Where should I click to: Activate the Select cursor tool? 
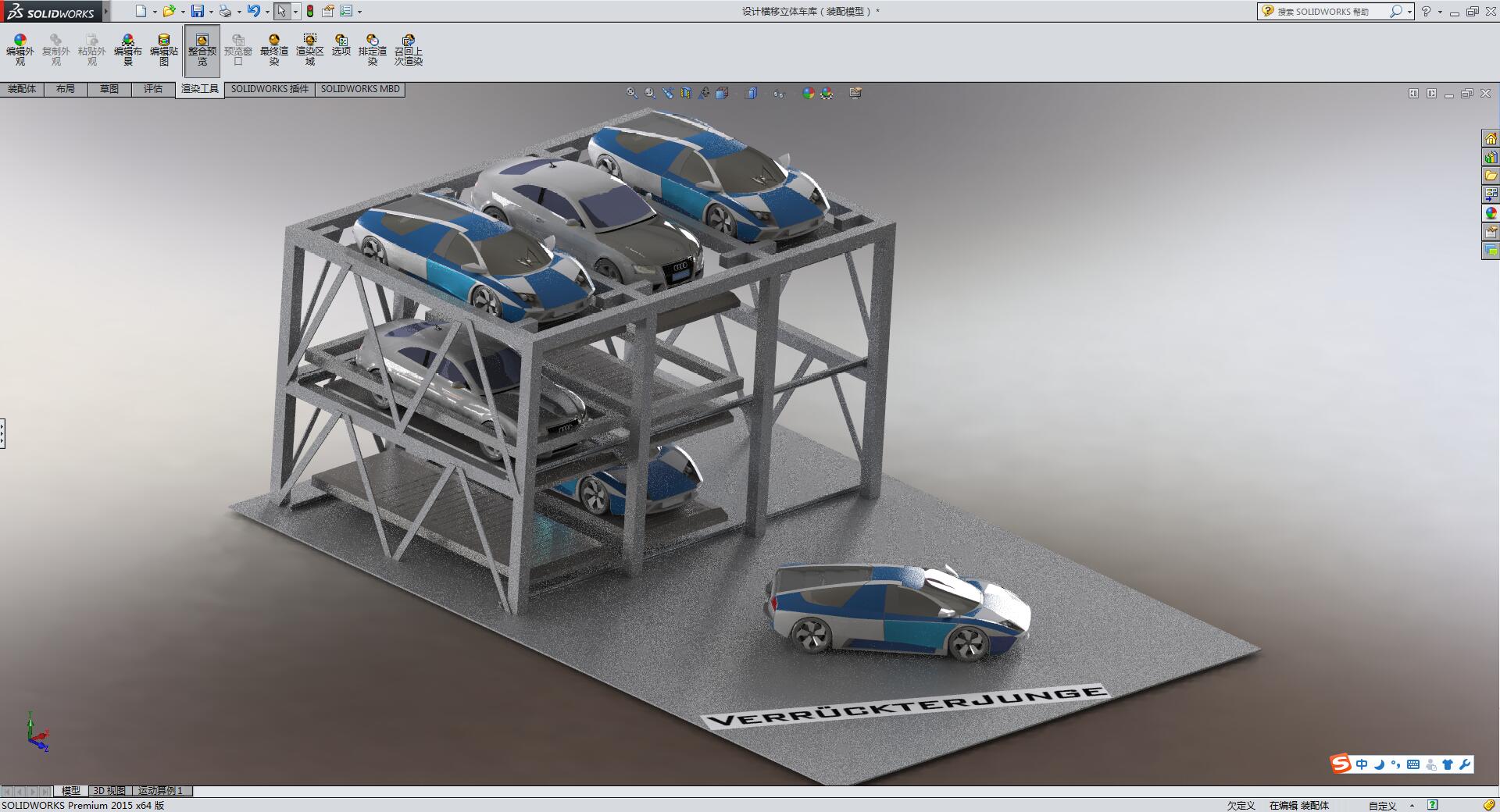point(281,11)
